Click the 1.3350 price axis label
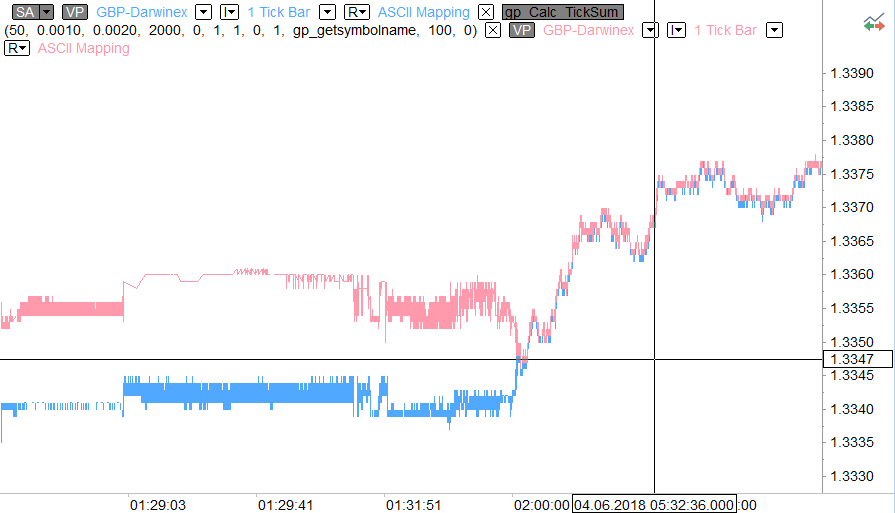Screen dimensions: 895x513 pos(852,342)
